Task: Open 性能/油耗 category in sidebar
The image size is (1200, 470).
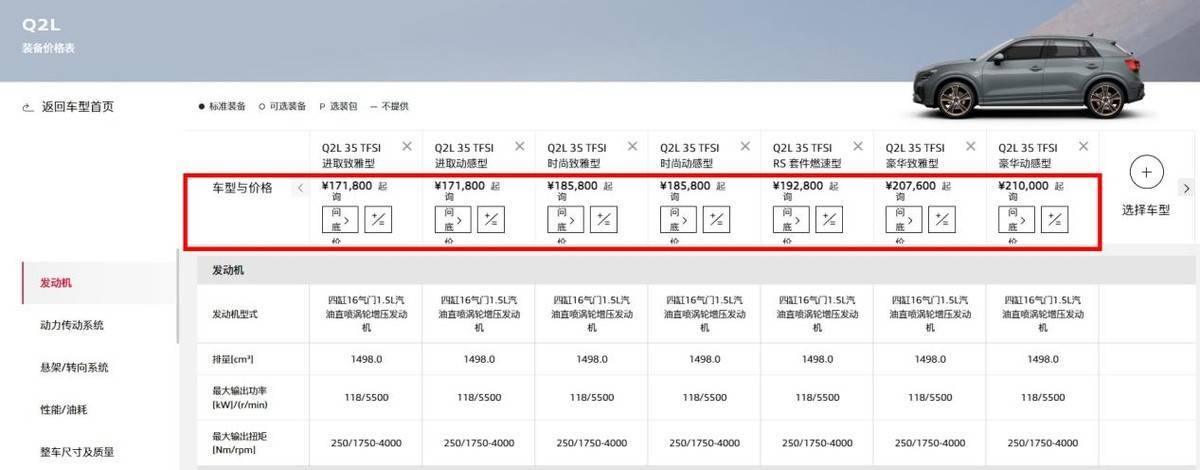Action: [65, 410]
